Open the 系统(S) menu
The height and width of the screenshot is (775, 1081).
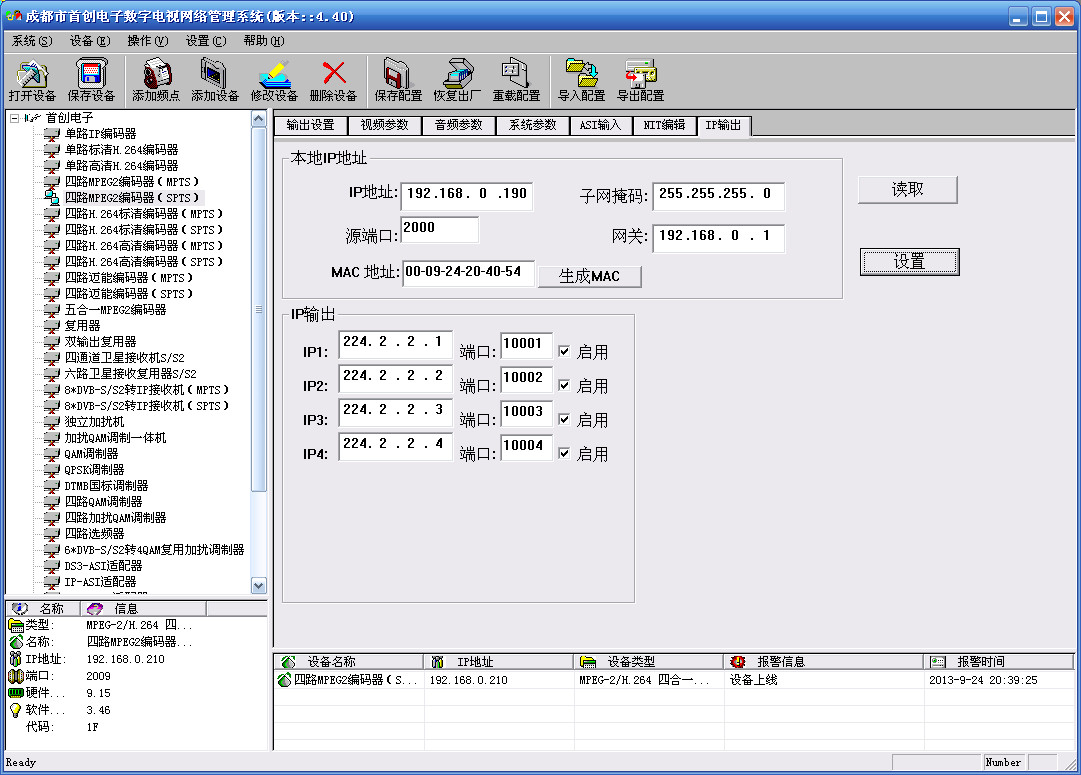(x=32, y=41)
